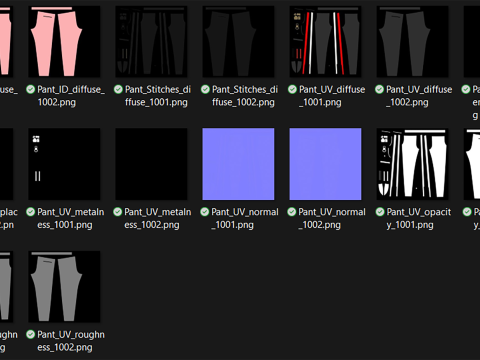480x360 pixels.
Task: Click the Pant_UV_normal_1001.png file name
Action: pyautogui.click(x=245, y=218)
